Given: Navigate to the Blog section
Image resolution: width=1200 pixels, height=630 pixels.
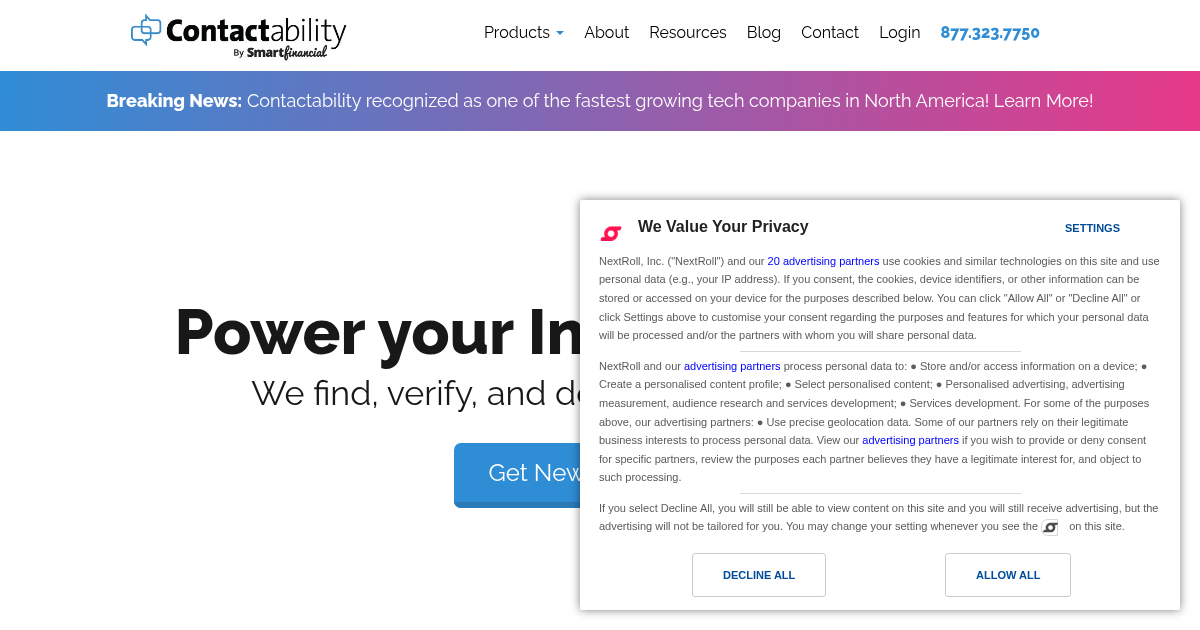Looking at the screenshot, I should (x=764, y=33).
